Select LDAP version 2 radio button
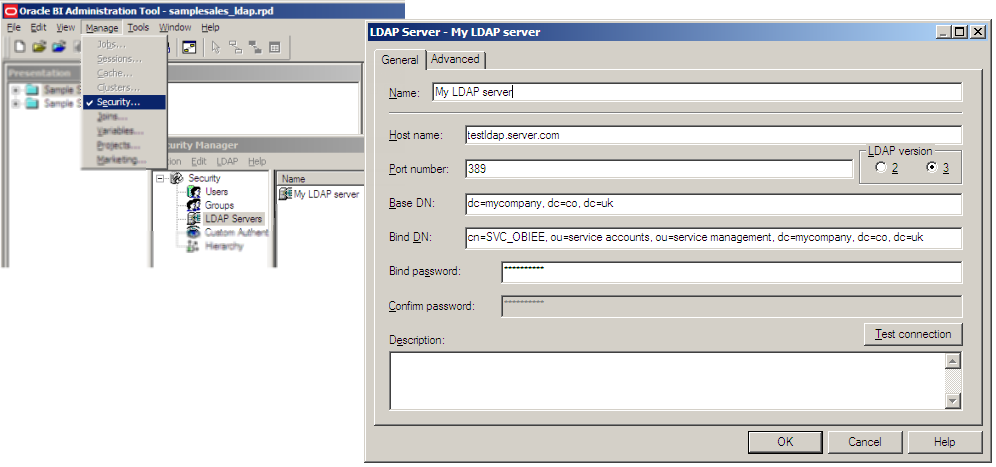The image size is (996, 467). click(881, 168)
